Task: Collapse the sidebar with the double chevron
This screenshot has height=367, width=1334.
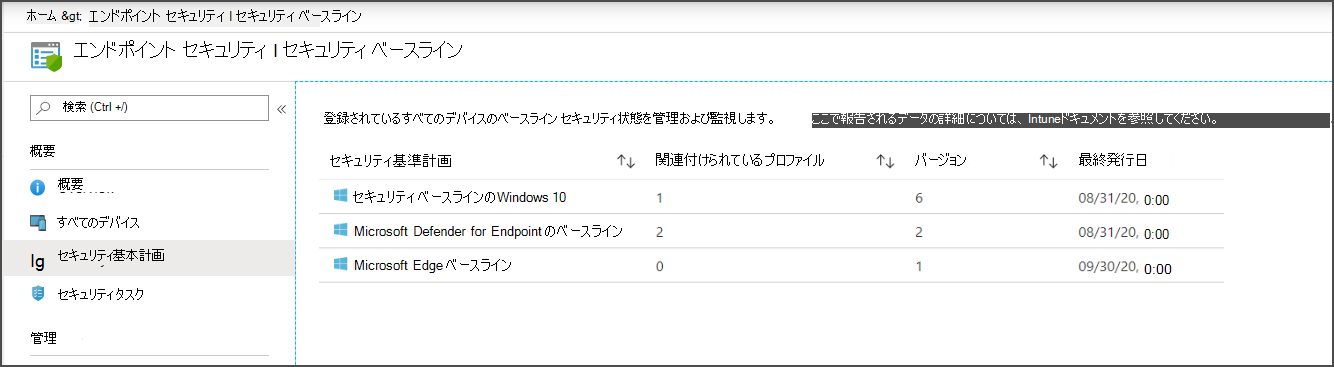Action: click(x=282, y=109)
